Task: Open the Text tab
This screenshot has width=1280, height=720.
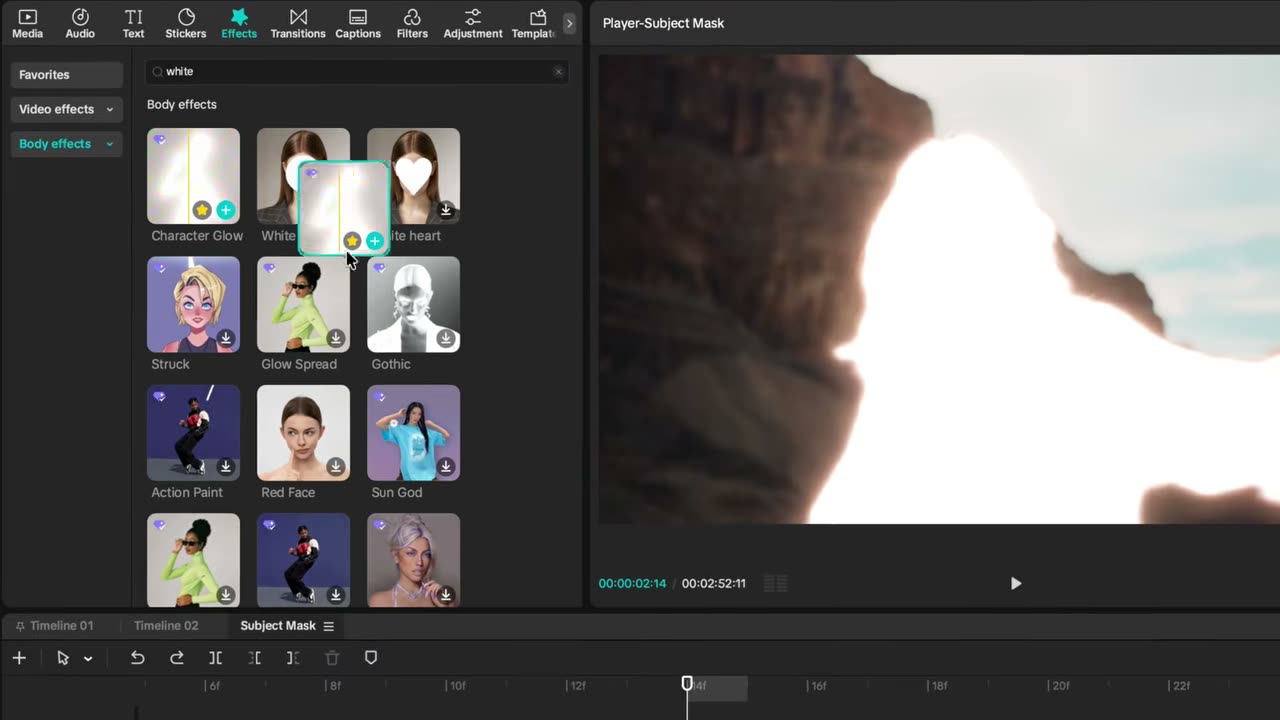Action: (133, 24)
